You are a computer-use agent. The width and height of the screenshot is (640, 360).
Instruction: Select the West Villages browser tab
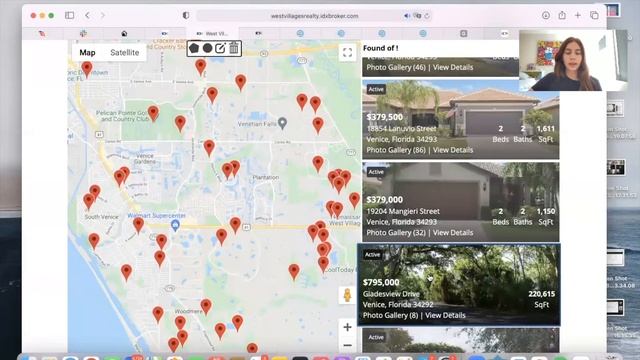212,33
